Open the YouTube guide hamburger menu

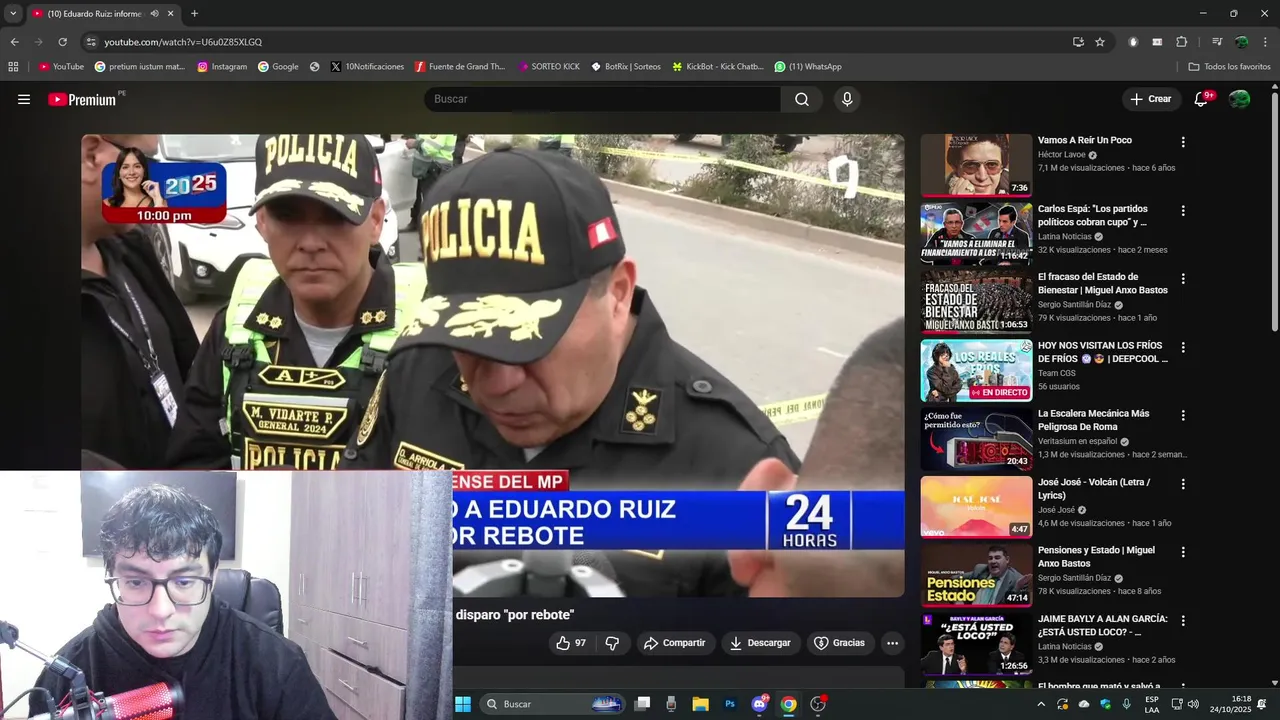(24, 99)
